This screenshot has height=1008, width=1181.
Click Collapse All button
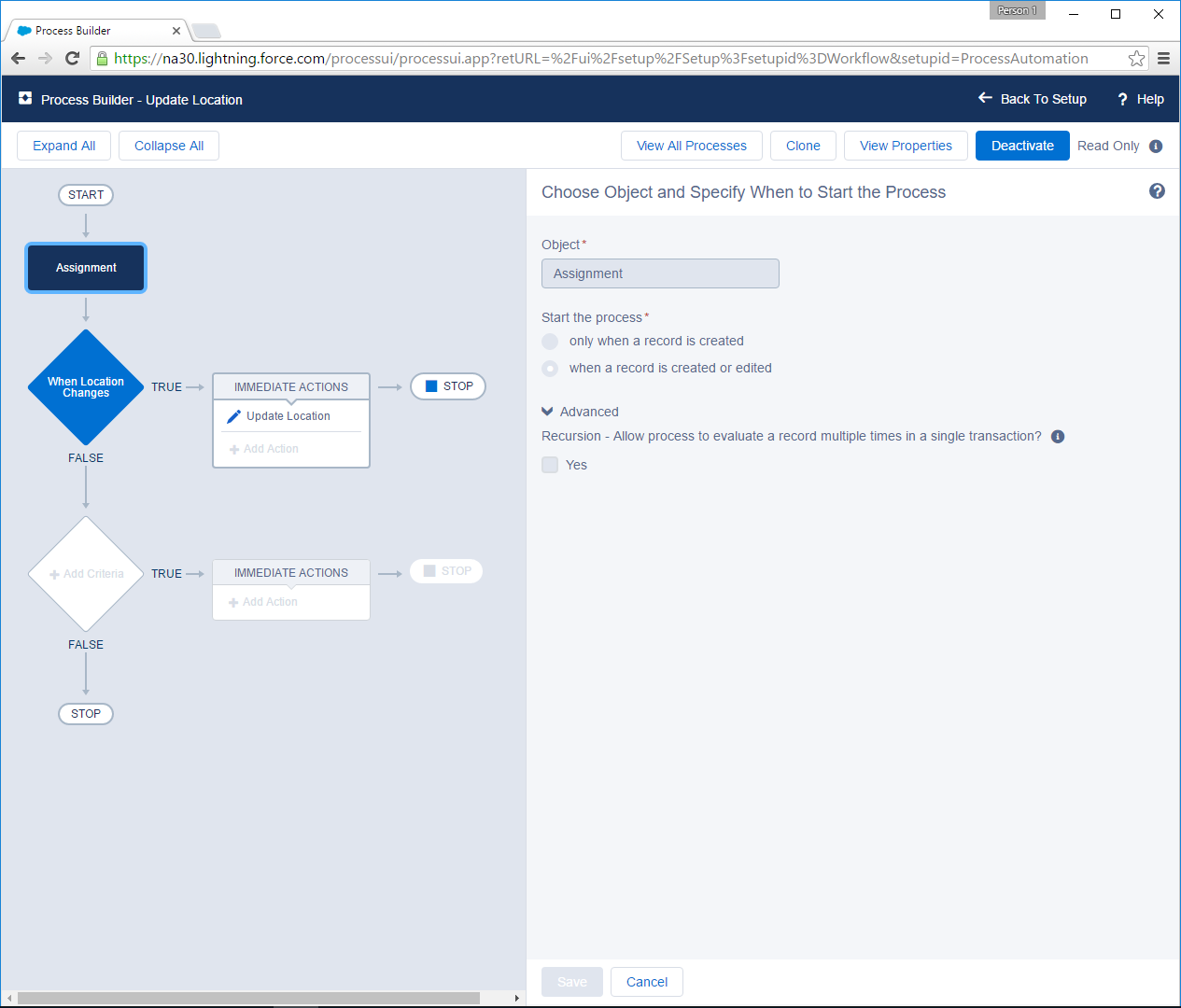pyautogui.click(x=169, y=146)
